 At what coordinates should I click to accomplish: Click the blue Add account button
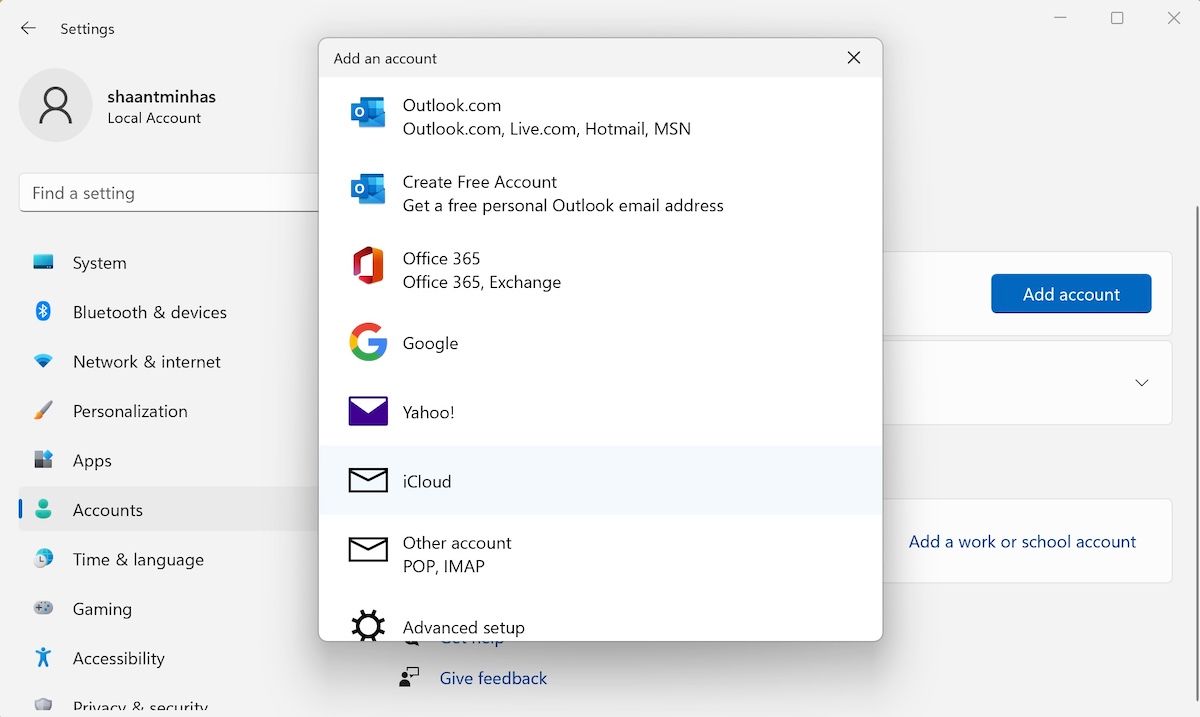click(1071, 294)
